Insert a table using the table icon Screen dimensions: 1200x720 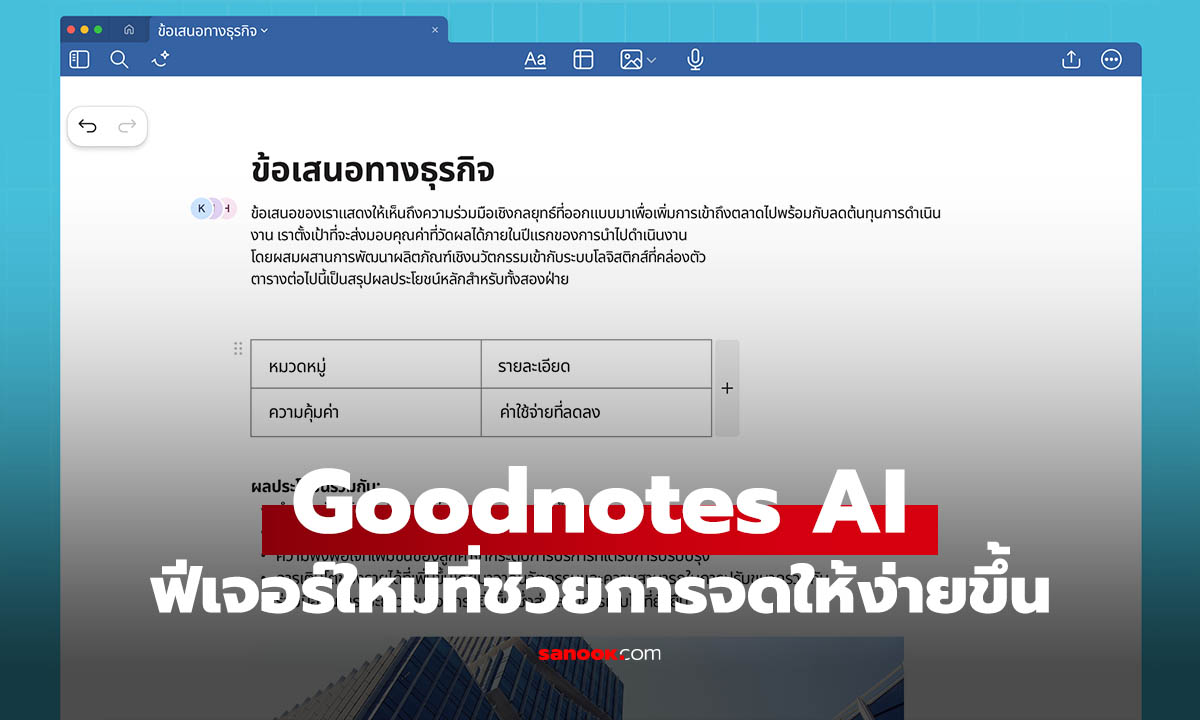(583, 60)
